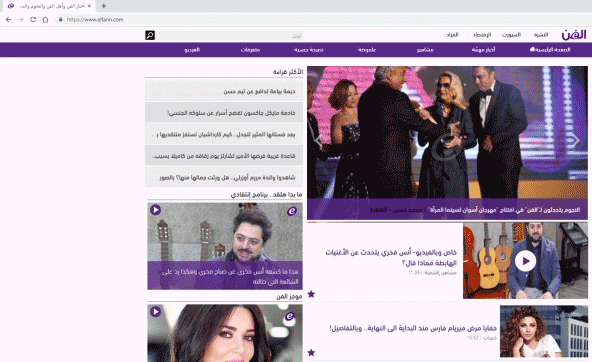The image size is (592, 362).
Task: Click the browser address bar URL
Action: point(95,20)
